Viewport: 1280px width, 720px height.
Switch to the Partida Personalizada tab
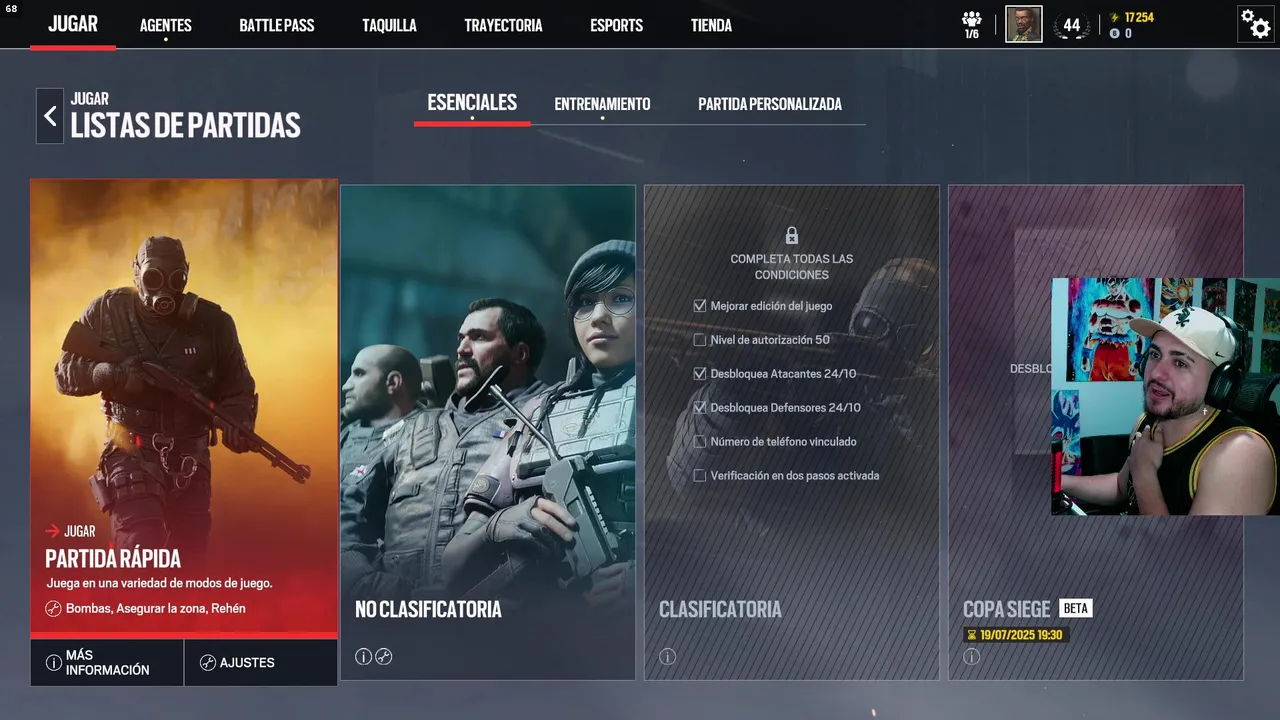pyautogui.click(x=770, y=104)
